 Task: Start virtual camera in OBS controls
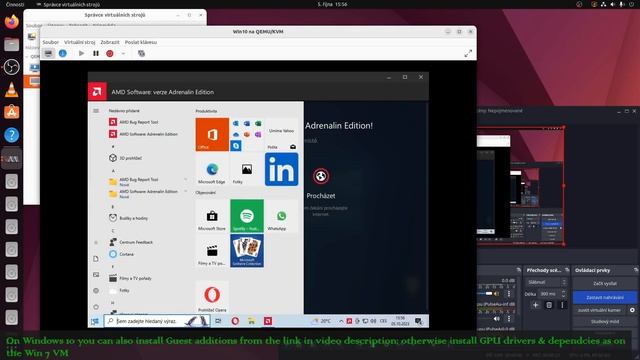click(599, 310)
